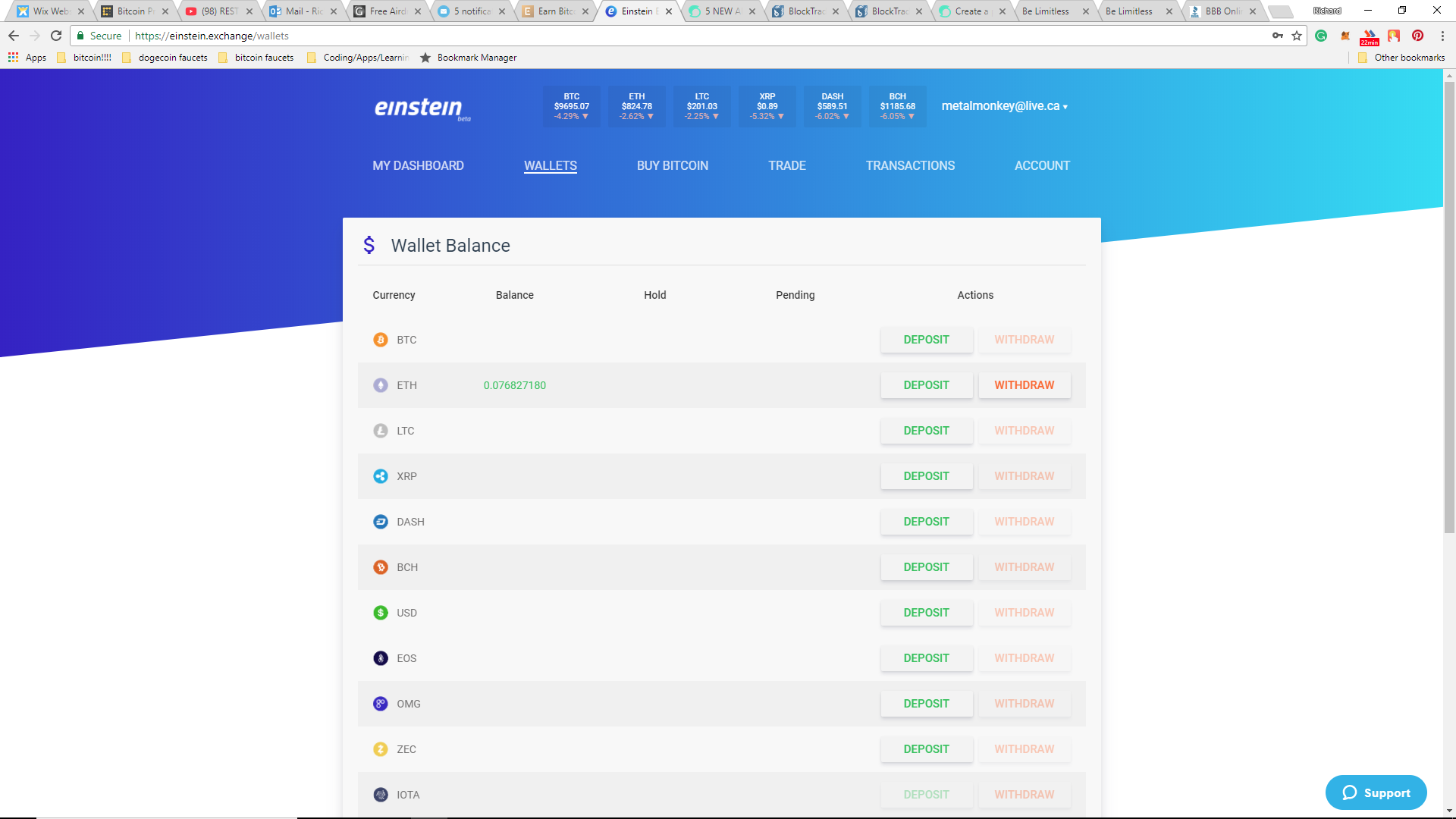Open the BTC price ticker tile
This screenshot has width=1456, height=819.
[572, 106]
